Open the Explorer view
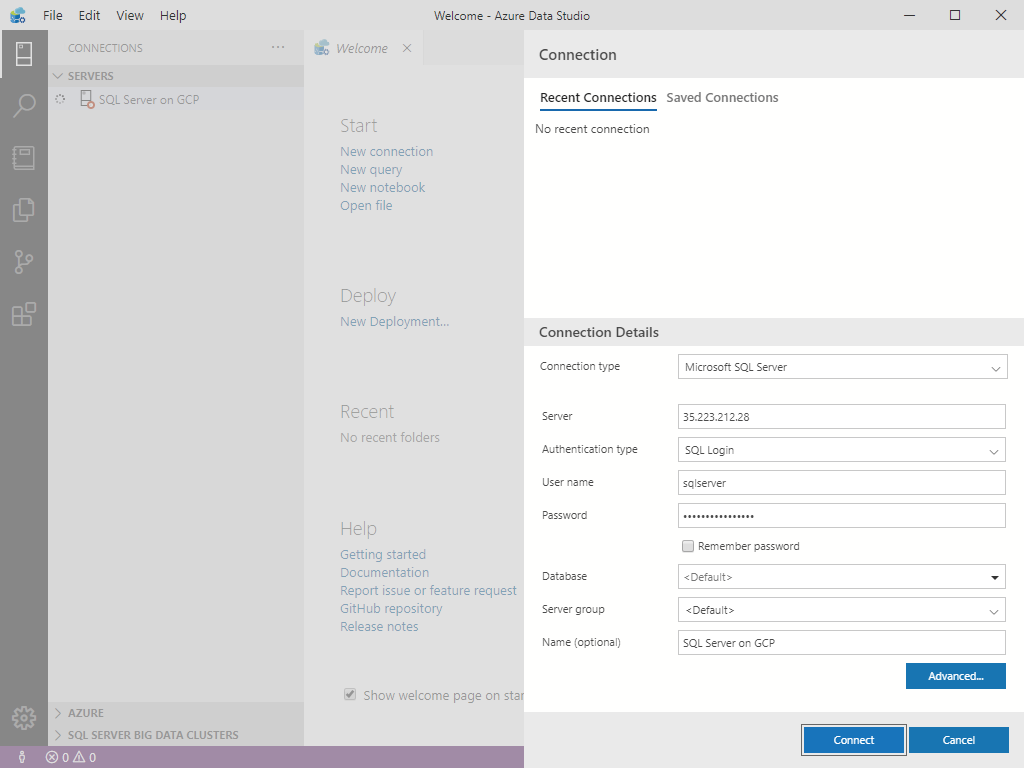The image size is (1024, 768). pyautogui.click(x=24, y=210)
